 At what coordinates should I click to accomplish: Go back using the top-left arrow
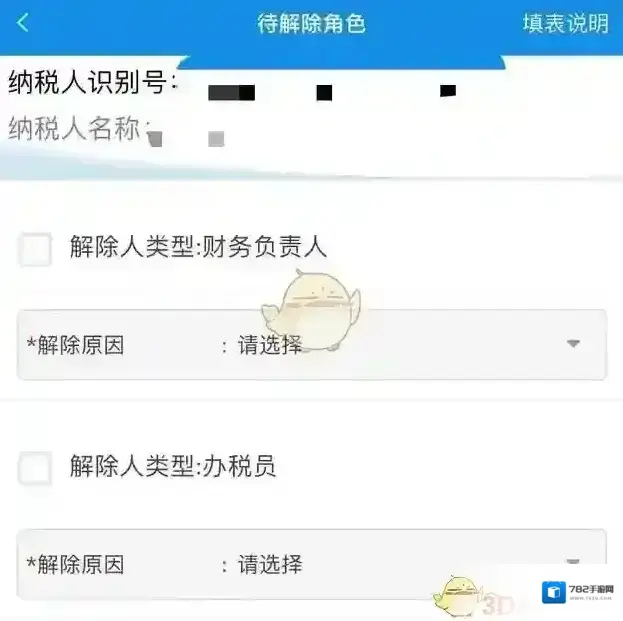pyautogui.click(x=23, y=22)
